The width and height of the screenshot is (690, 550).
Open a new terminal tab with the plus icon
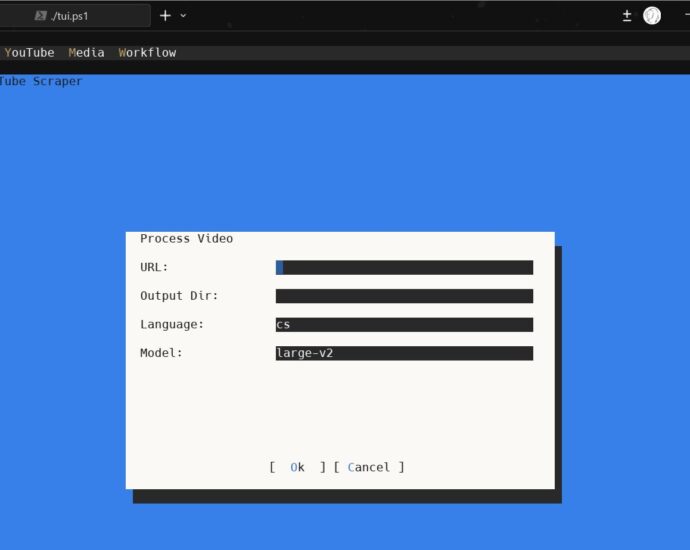165,16
